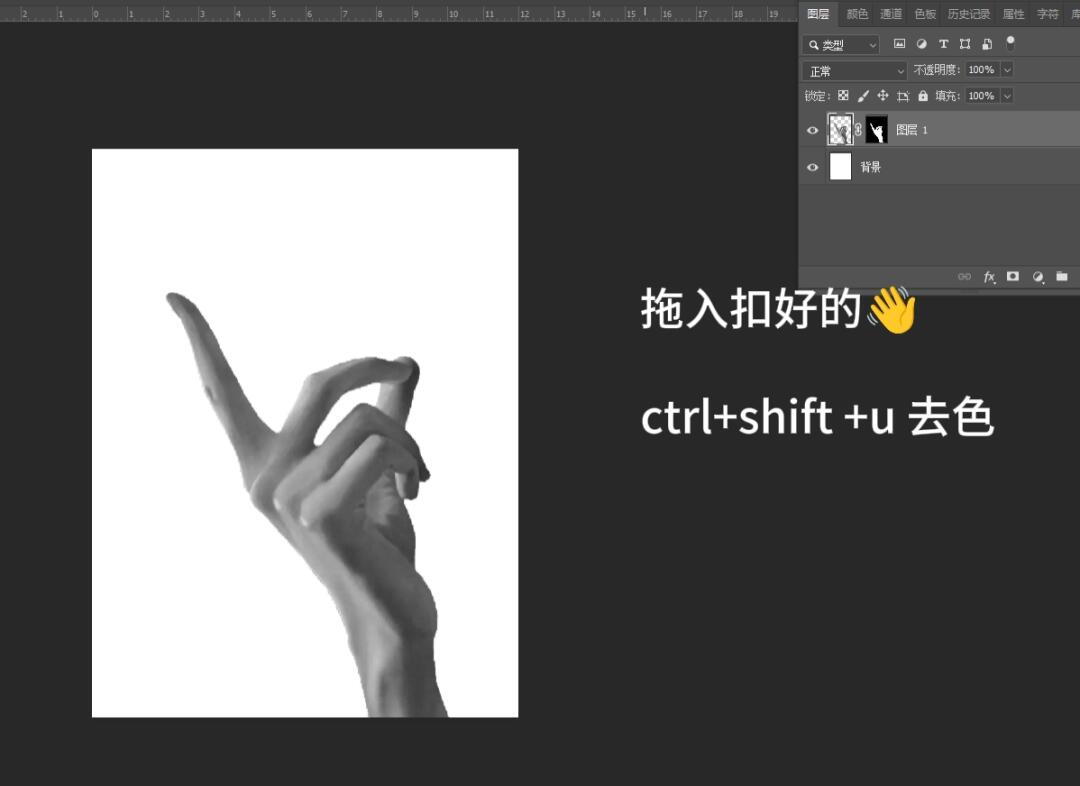1080x786 pixels.
Task: Hide 图层 1 layer with eye icon
Action: 813,130
